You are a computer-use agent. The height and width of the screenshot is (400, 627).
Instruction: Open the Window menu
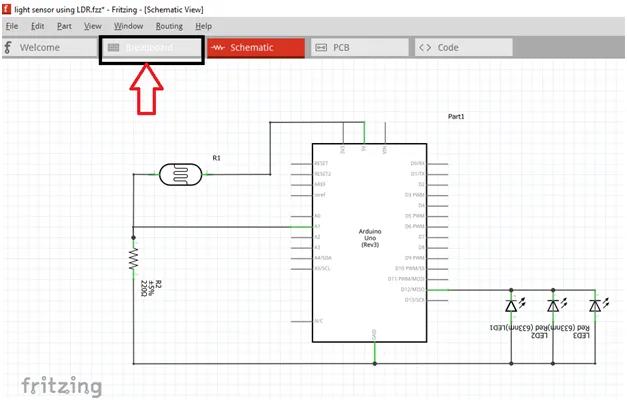tap(128, 26)
